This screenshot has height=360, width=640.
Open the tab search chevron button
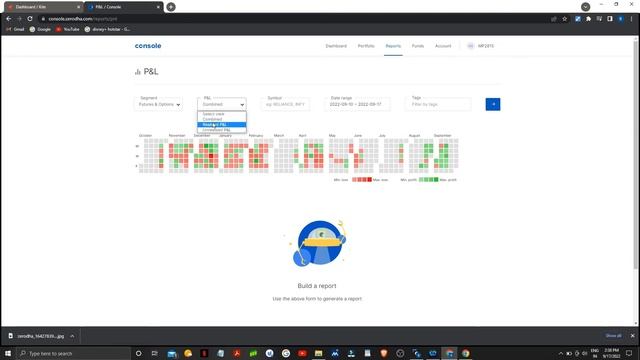(x=585, y=7)
